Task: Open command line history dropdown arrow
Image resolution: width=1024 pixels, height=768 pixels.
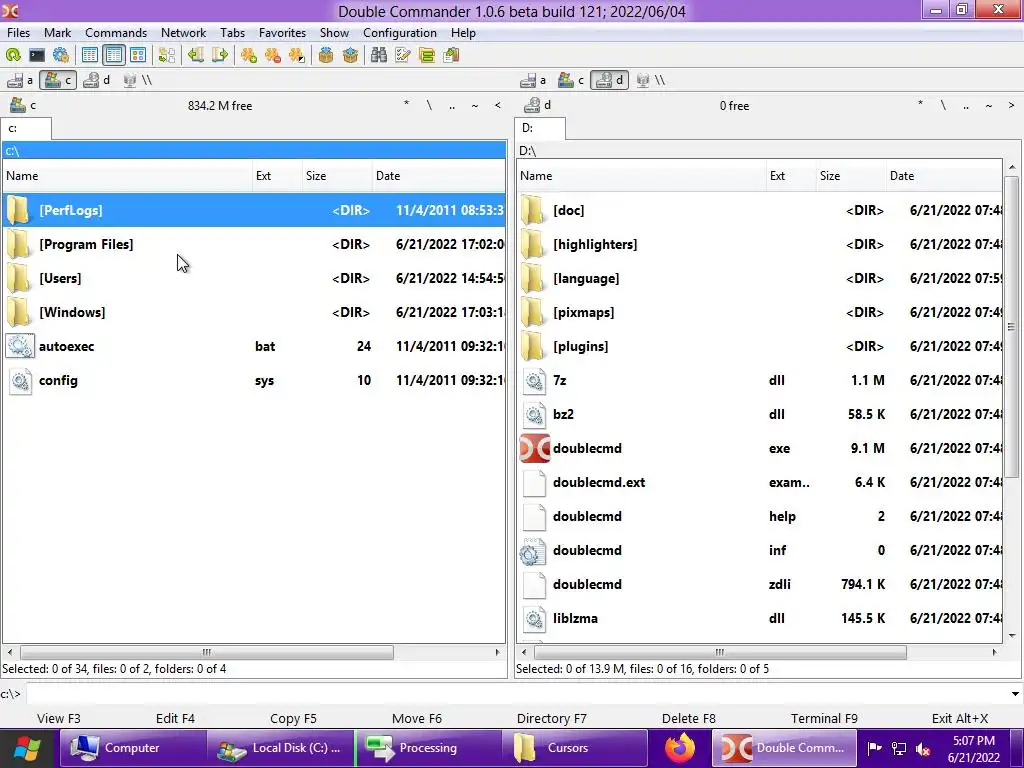Action: 1015,694
